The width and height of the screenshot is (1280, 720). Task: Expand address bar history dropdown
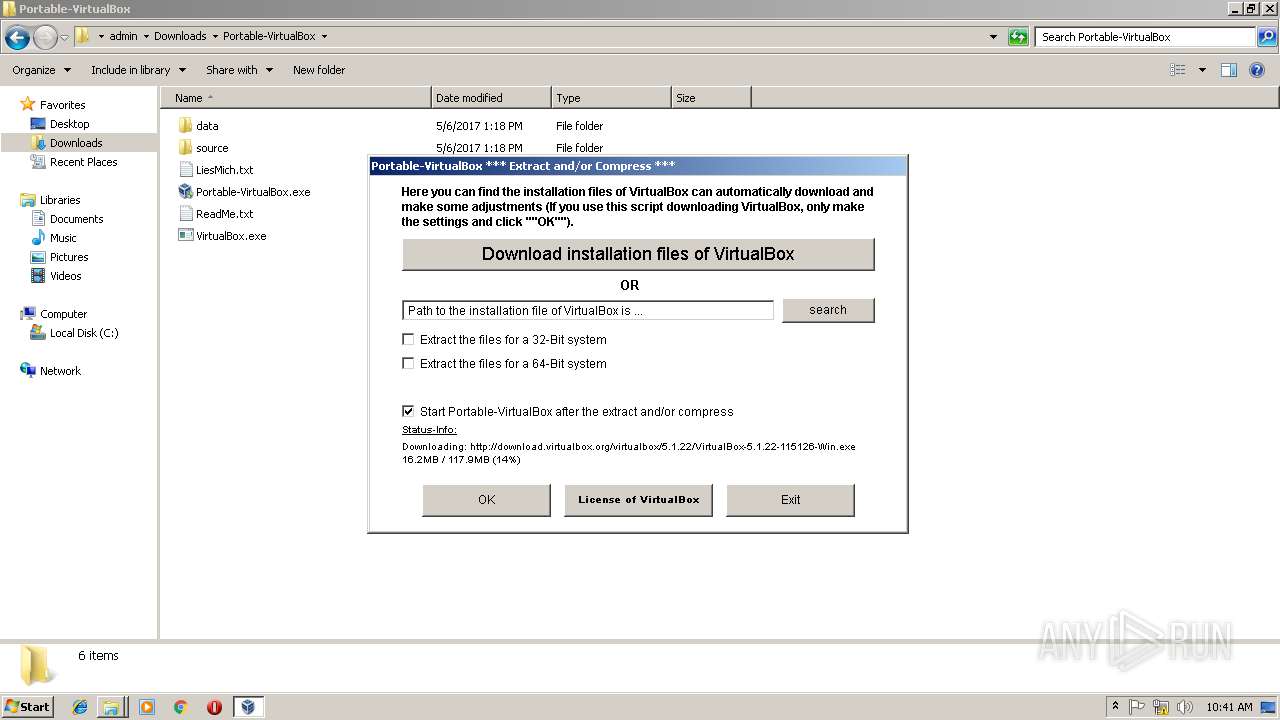pyautogui.click(x=993, y=37)
